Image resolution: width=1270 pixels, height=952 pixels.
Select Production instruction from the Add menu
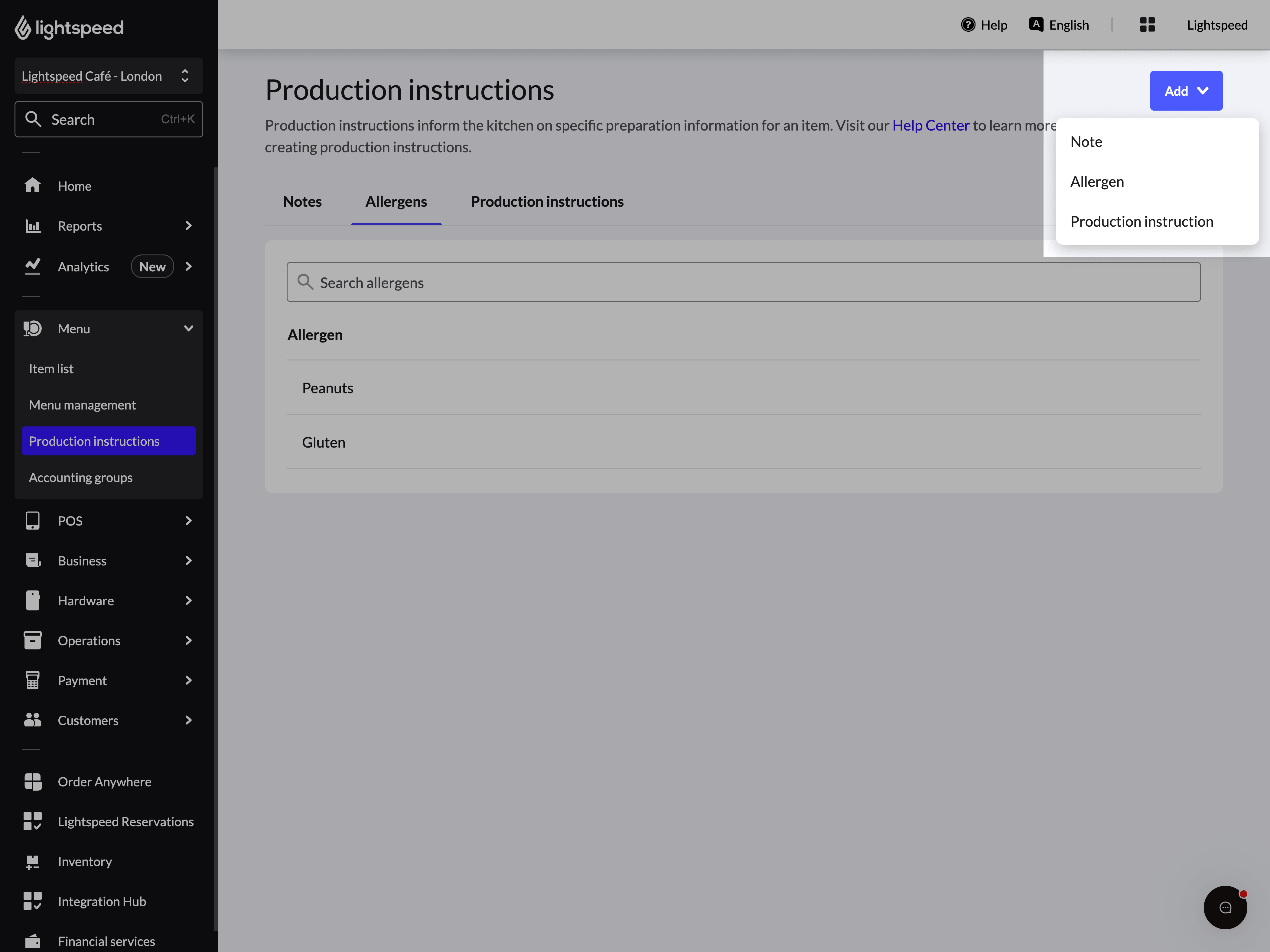[x=1141, y=221]
